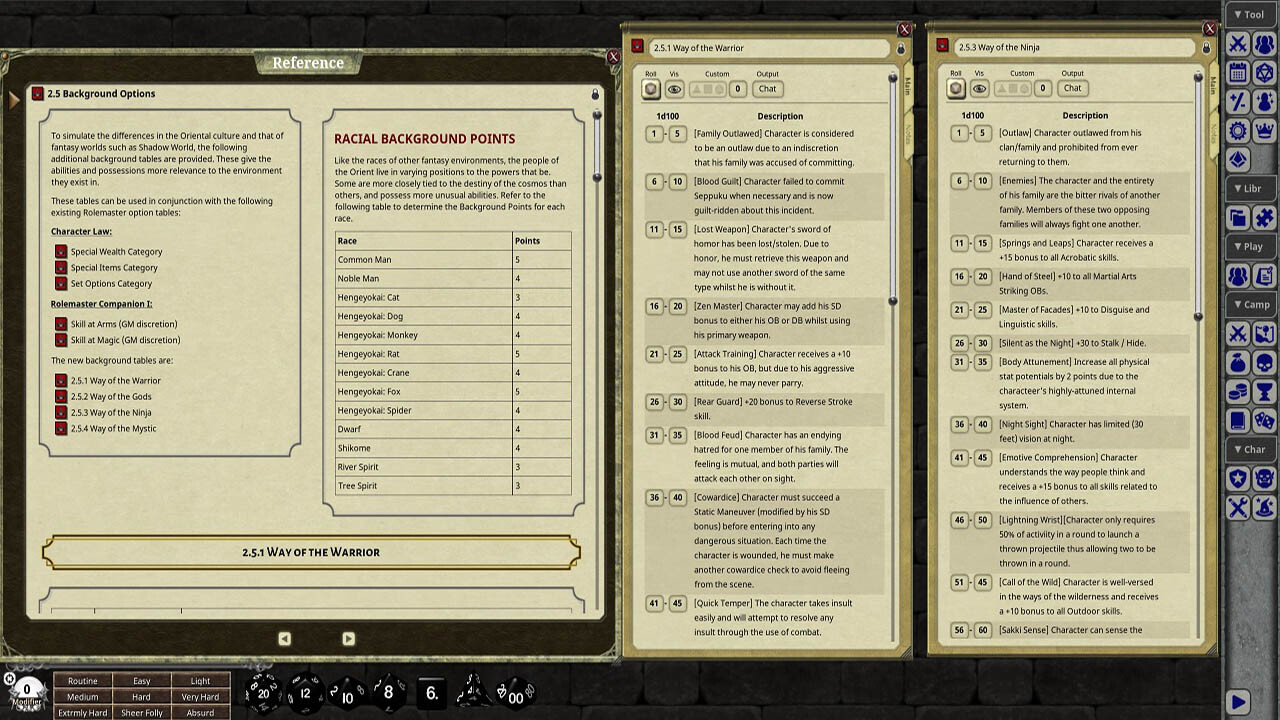The image size is (1280, 720).
Task: Pick the d12 die
Action: 305,692
